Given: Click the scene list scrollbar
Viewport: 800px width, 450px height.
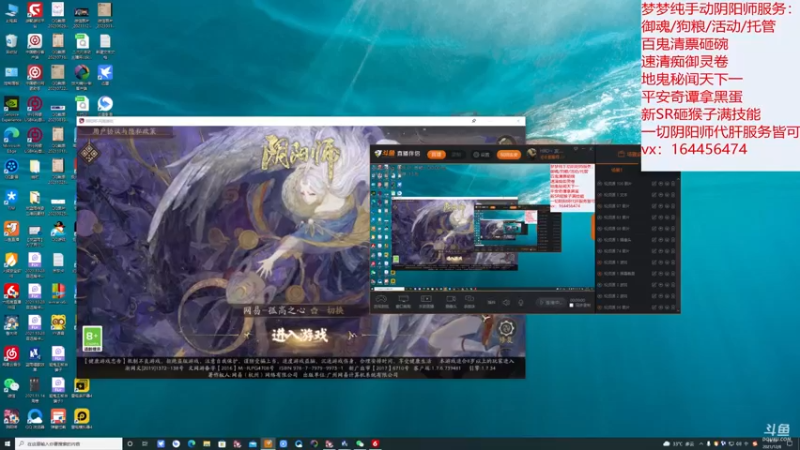Looking at the screenshot, I should pyautogui.click(x=678, y=244).
